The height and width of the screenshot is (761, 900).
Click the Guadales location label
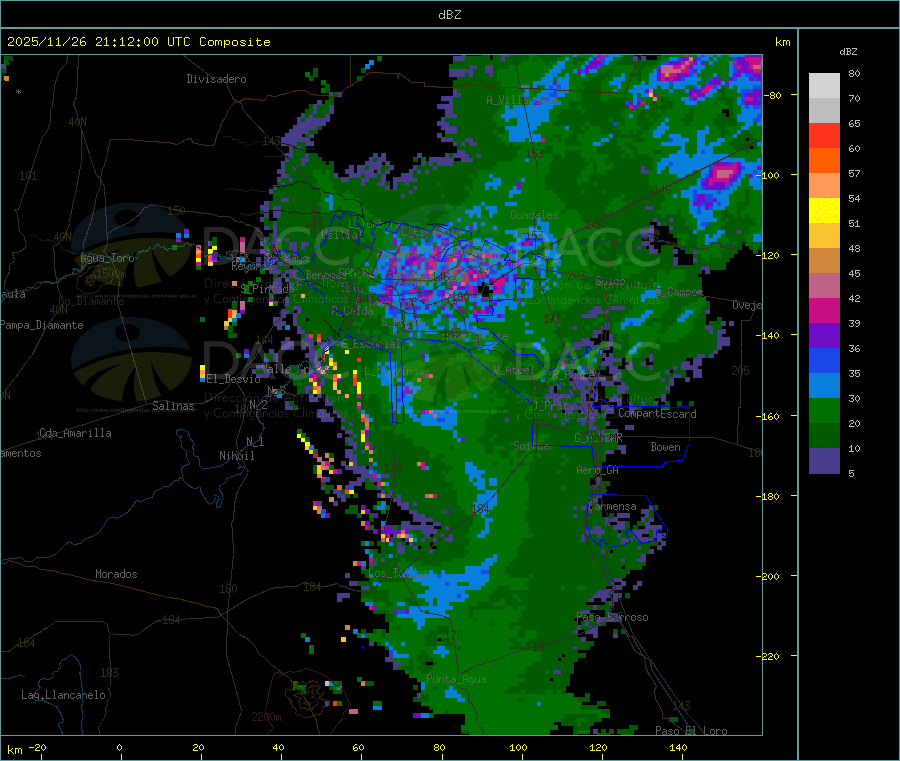click(x=534, y=215)
